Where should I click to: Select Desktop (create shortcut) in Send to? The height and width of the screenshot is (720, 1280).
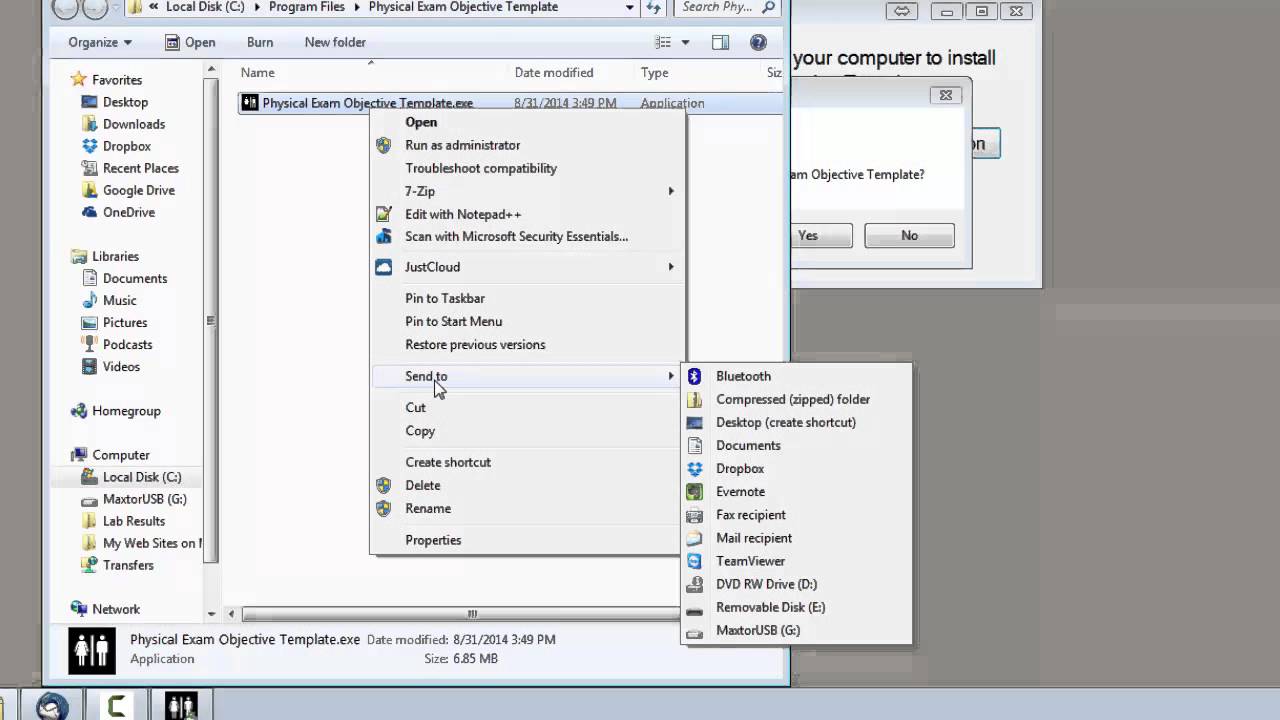pyautogui.click(x=786, y=422)
